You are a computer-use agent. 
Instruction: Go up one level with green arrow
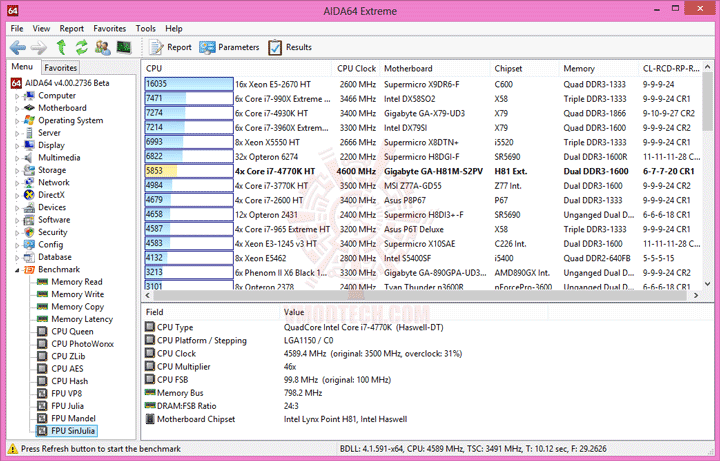[x=61, y=47]
